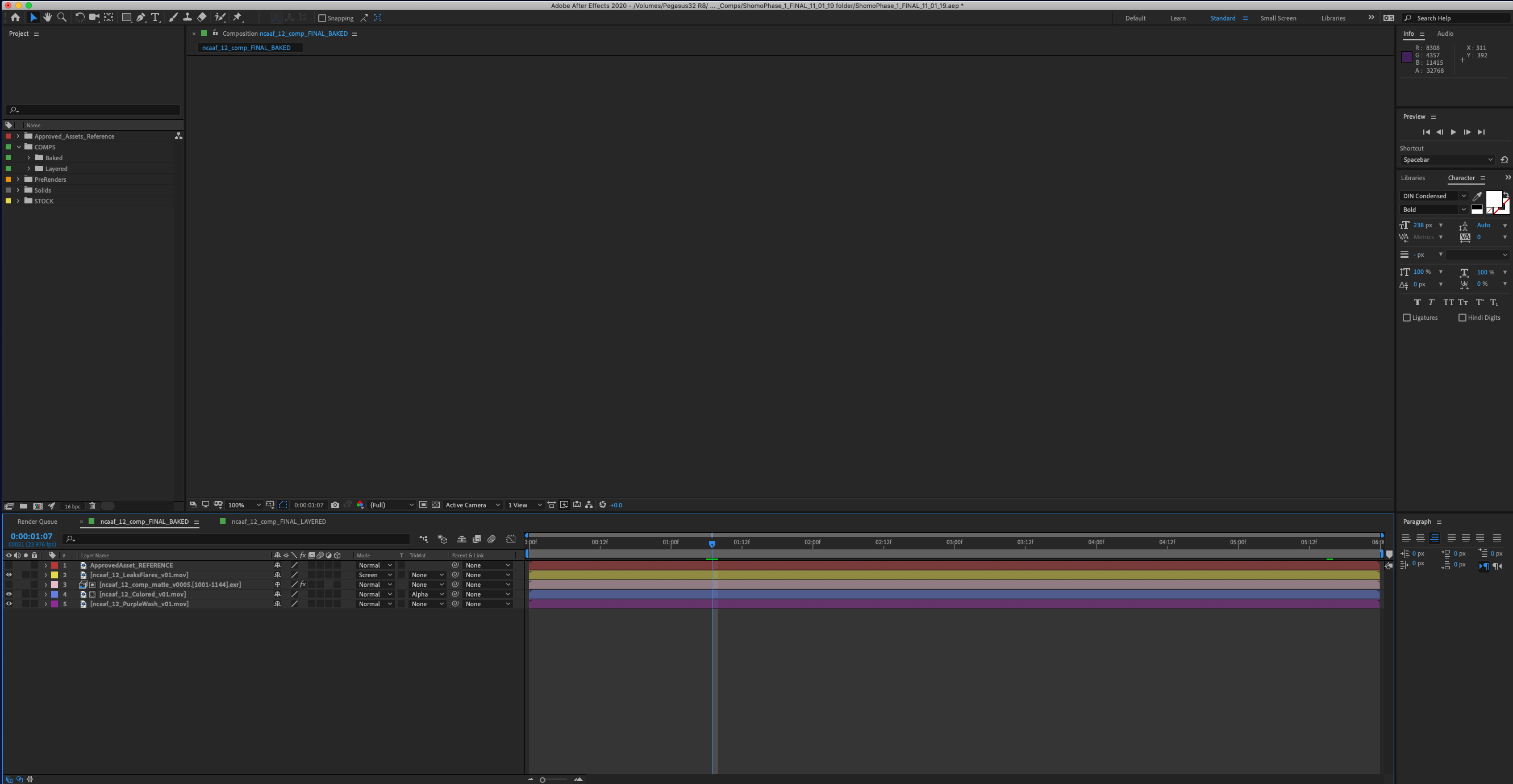
Task: Hide the ncaaf_12_PurpleWash_v01.mov layer visibility
Action: 8,604
